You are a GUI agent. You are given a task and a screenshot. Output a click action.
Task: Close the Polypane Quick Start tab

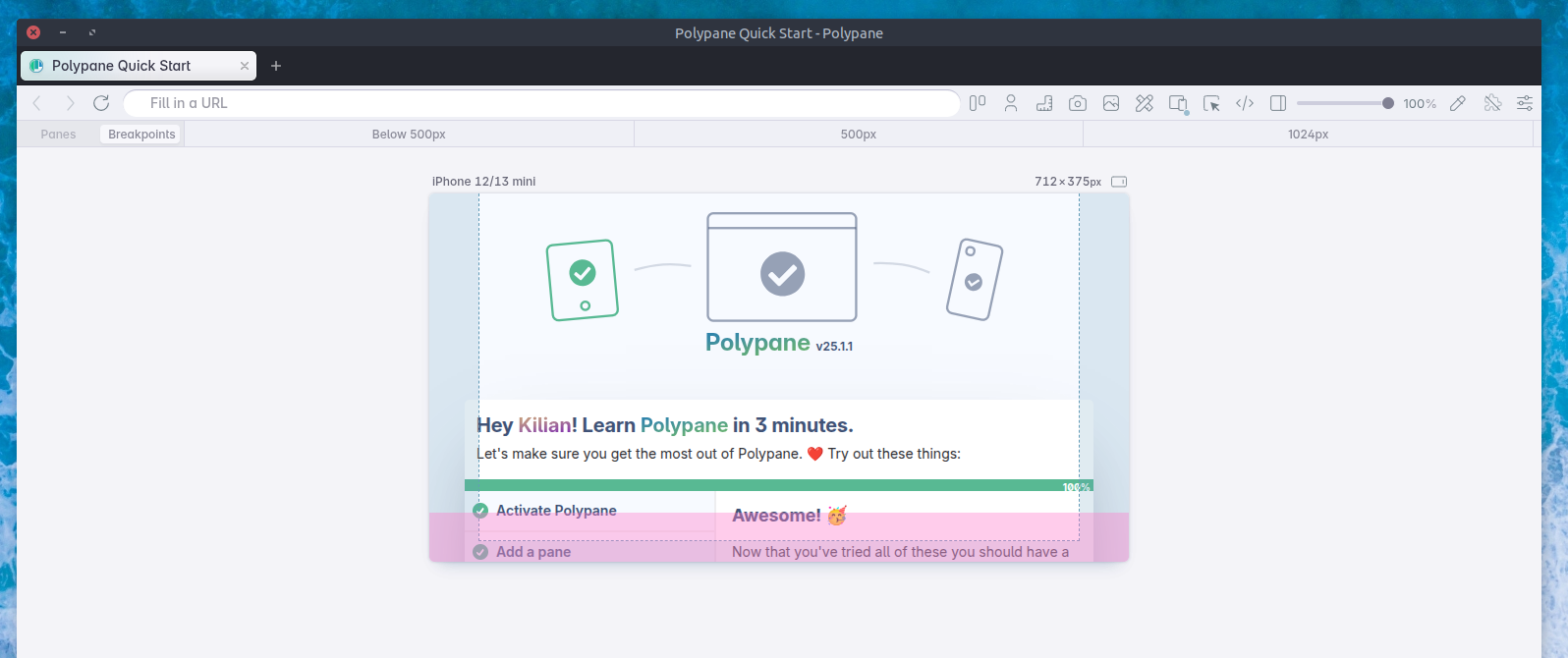245,66
